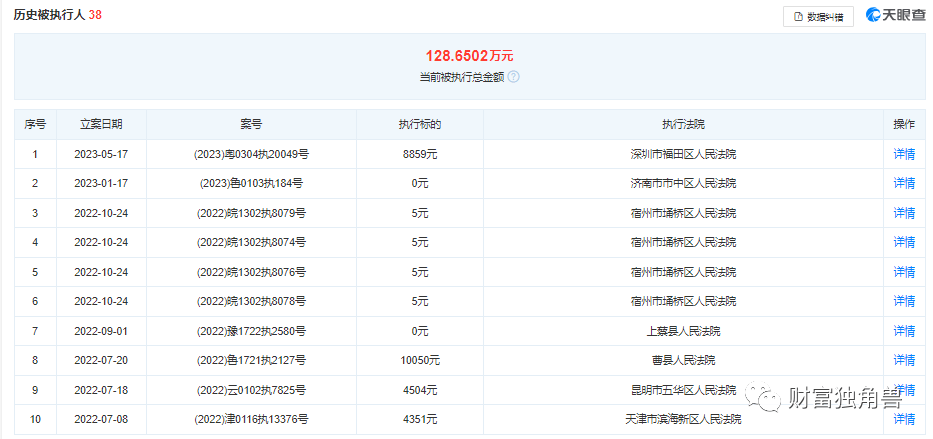The width and height of the screenshot is (933, 439).
Task: Click the court 天津市滨海新区人民法院
Action: [683, 419]
